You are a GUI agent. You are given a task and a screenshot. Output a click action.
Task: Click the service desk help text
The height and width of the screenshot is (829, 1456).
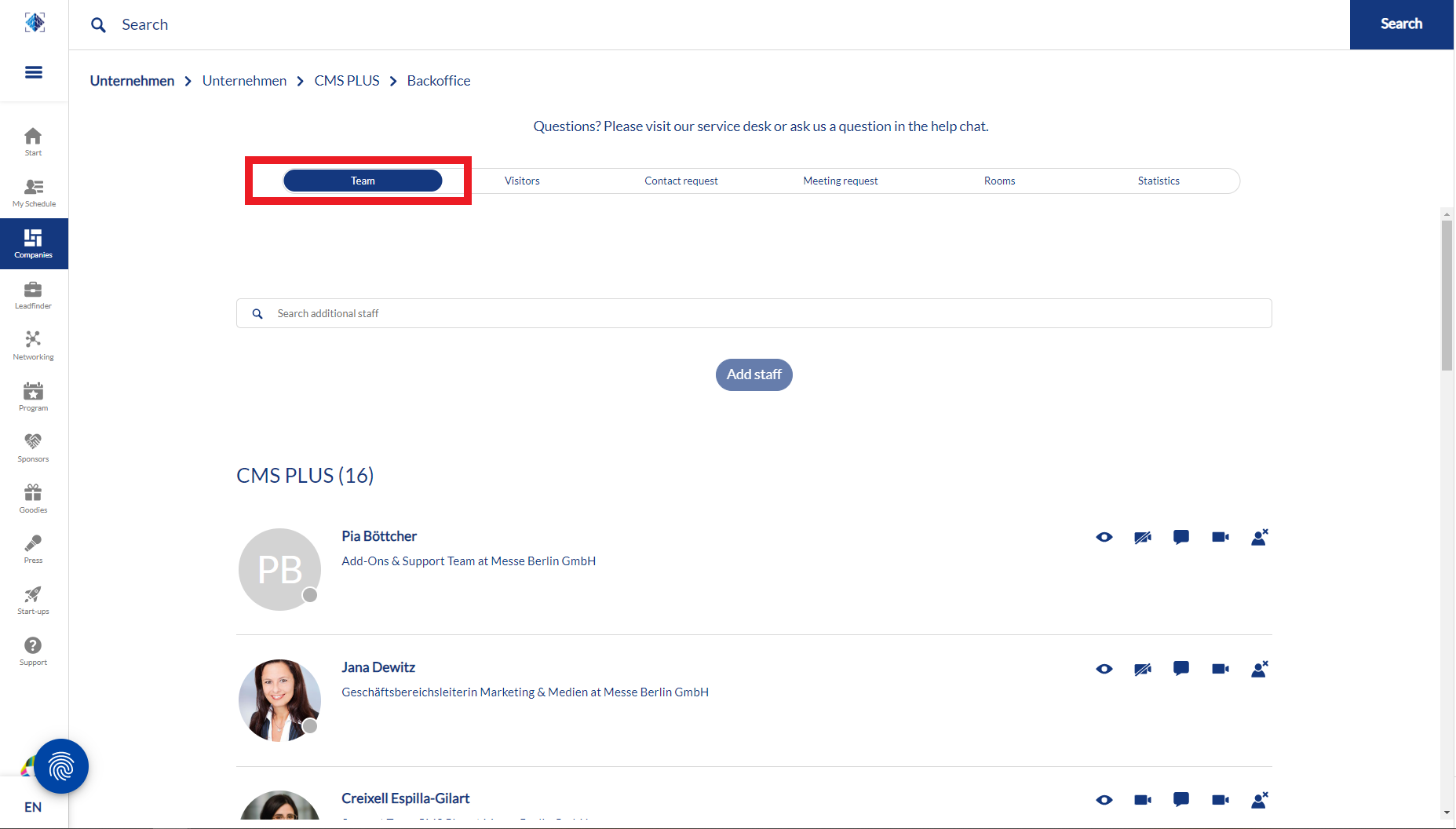click(761, 126)
